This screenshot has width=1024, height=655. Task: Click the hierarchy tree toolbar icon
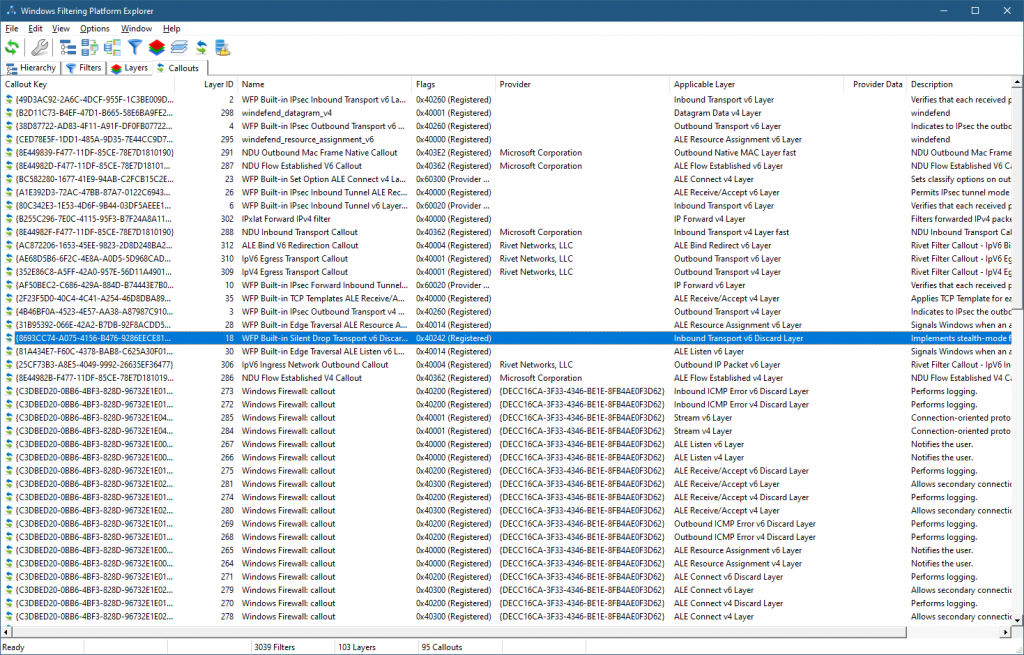68,47
